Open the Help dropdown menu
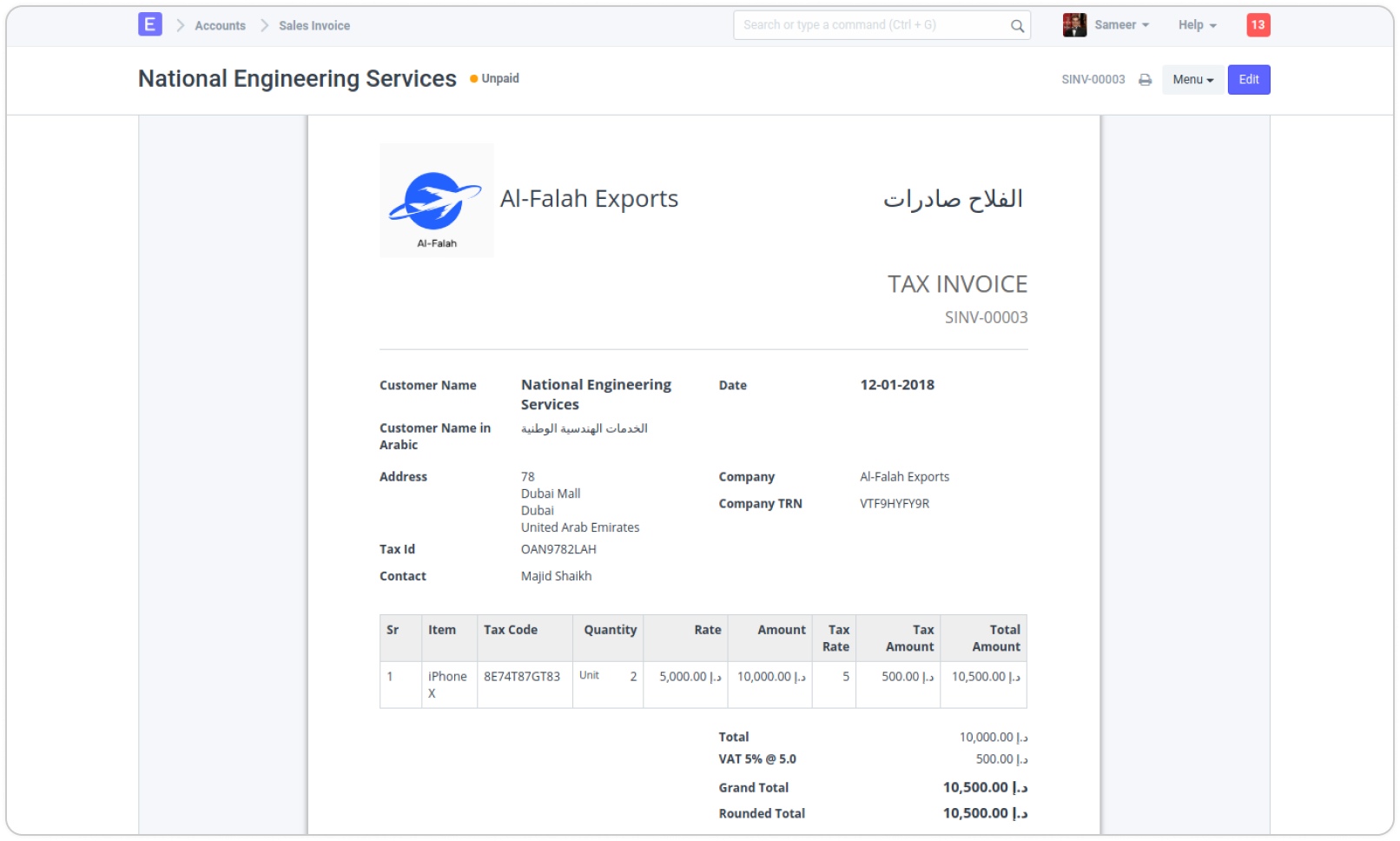The height and width of the screenshot is (841, 1400). click(1198, 25)
